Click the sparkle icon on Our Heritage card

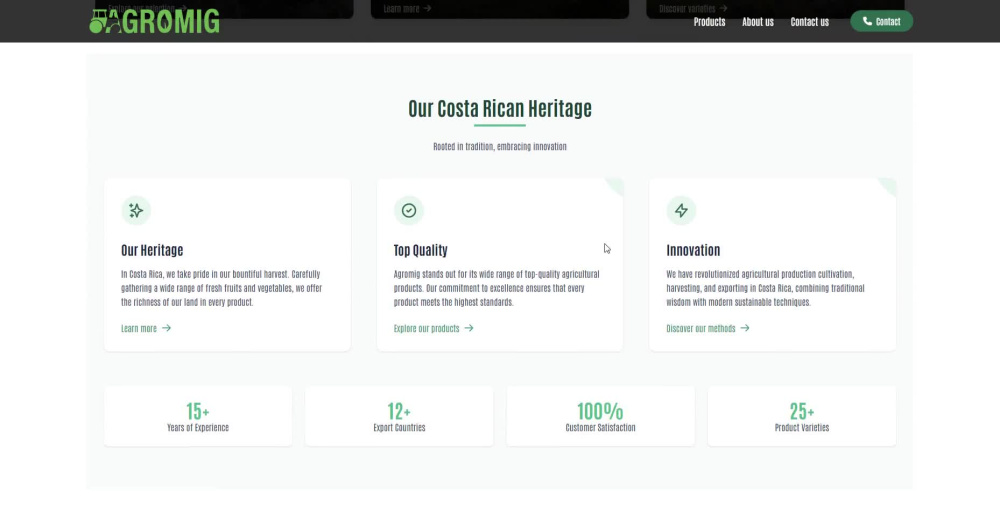[x=136, y=210]
